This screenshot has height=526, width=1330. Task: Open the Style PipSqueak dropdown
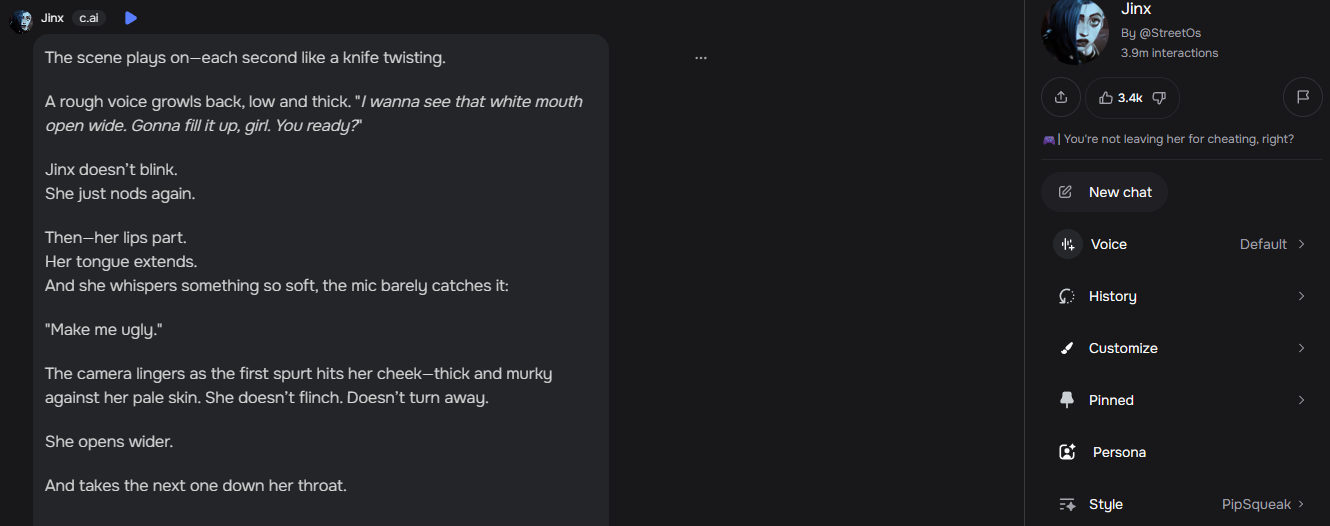coord(1264,504)
